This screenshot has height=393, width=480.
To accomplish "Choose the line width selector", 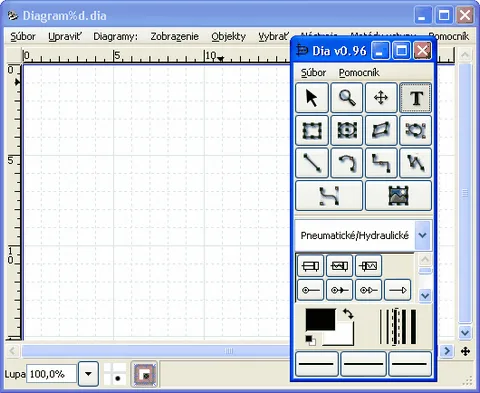I will [x=398, y=327].
